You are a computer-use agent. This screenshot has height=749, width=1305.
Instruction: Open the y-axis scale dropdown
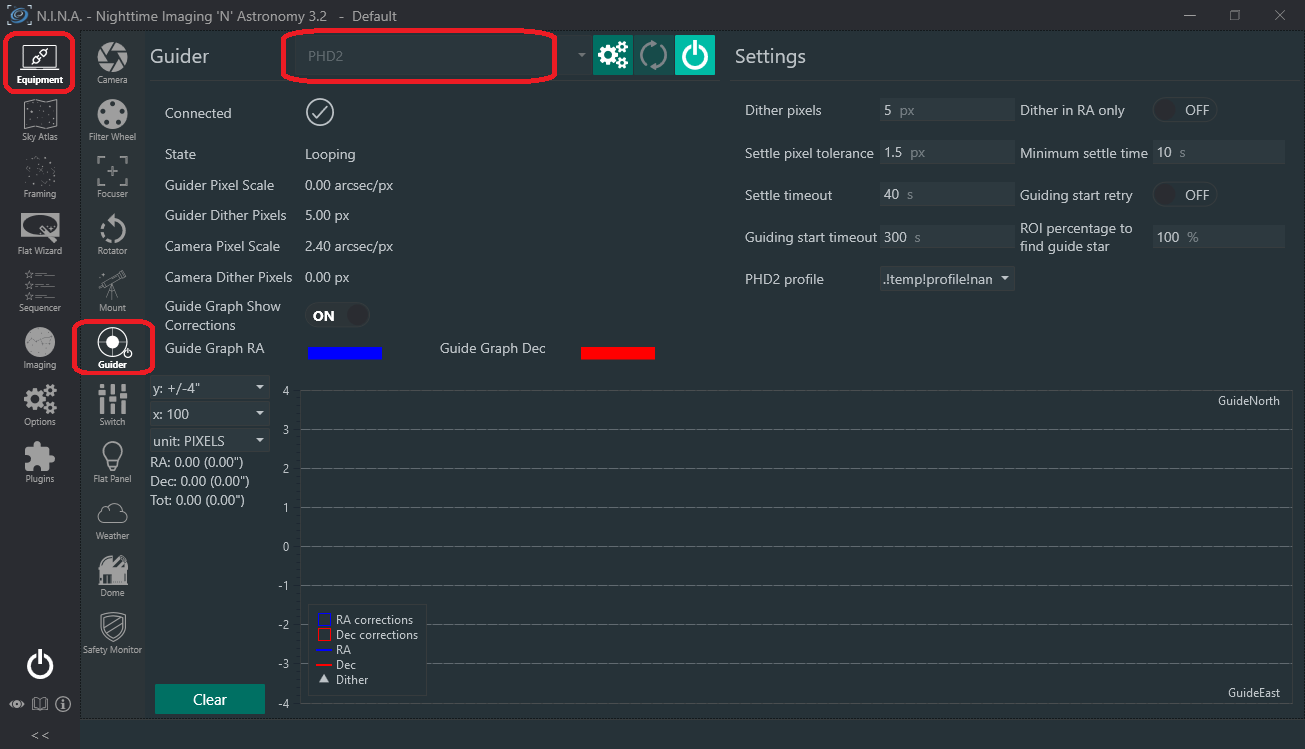point(209,387)
